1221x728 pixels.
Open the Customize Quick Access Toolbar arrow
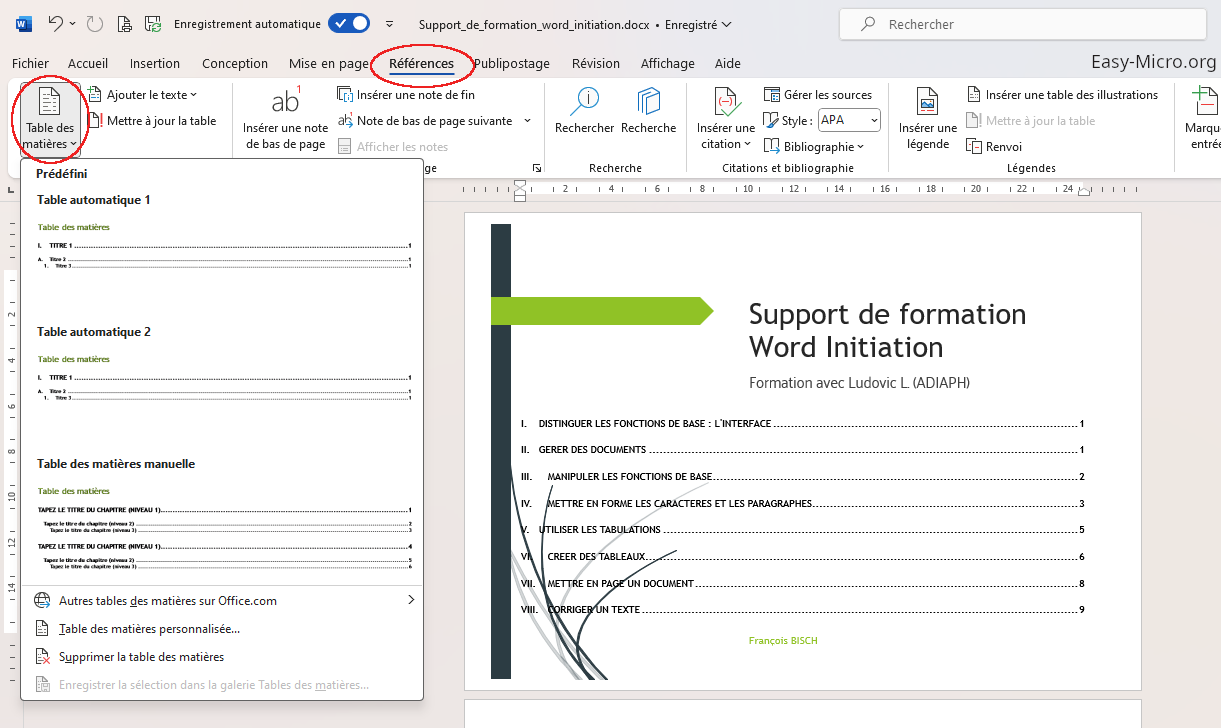(389, 24)
